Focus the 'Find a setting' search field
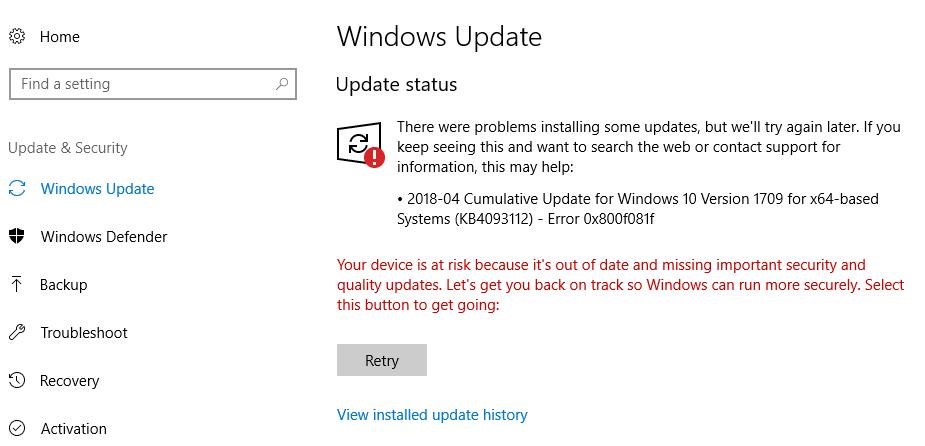925x446 pixels. [x=140, y=84]
